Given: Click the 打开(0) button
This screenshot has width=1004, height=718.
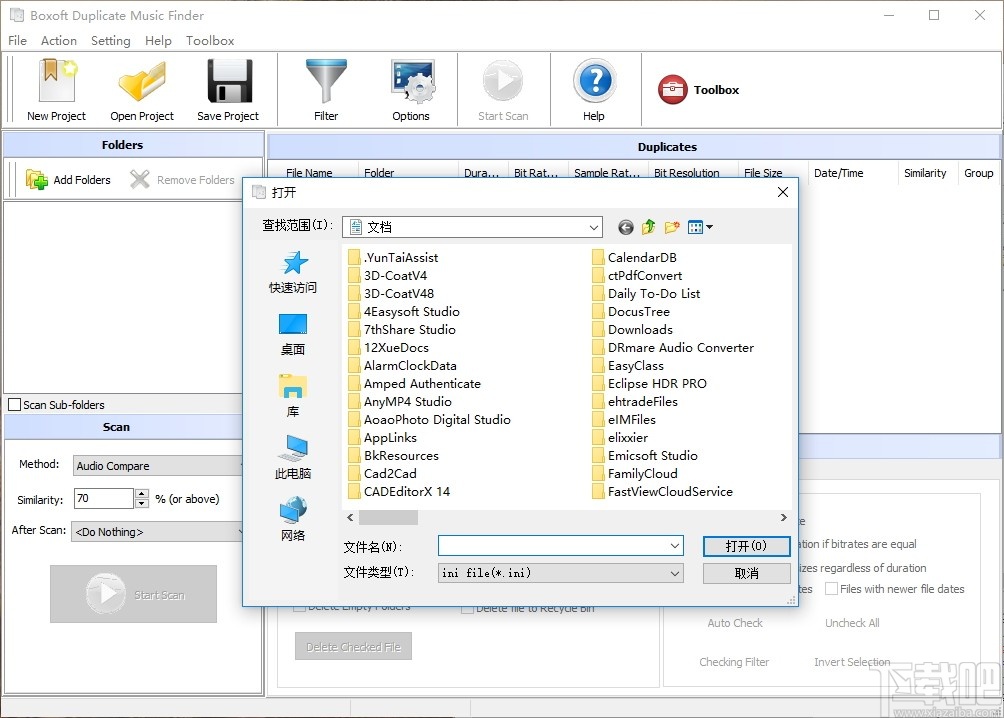Looking at the screenshot, I should [x=746, y=545].
